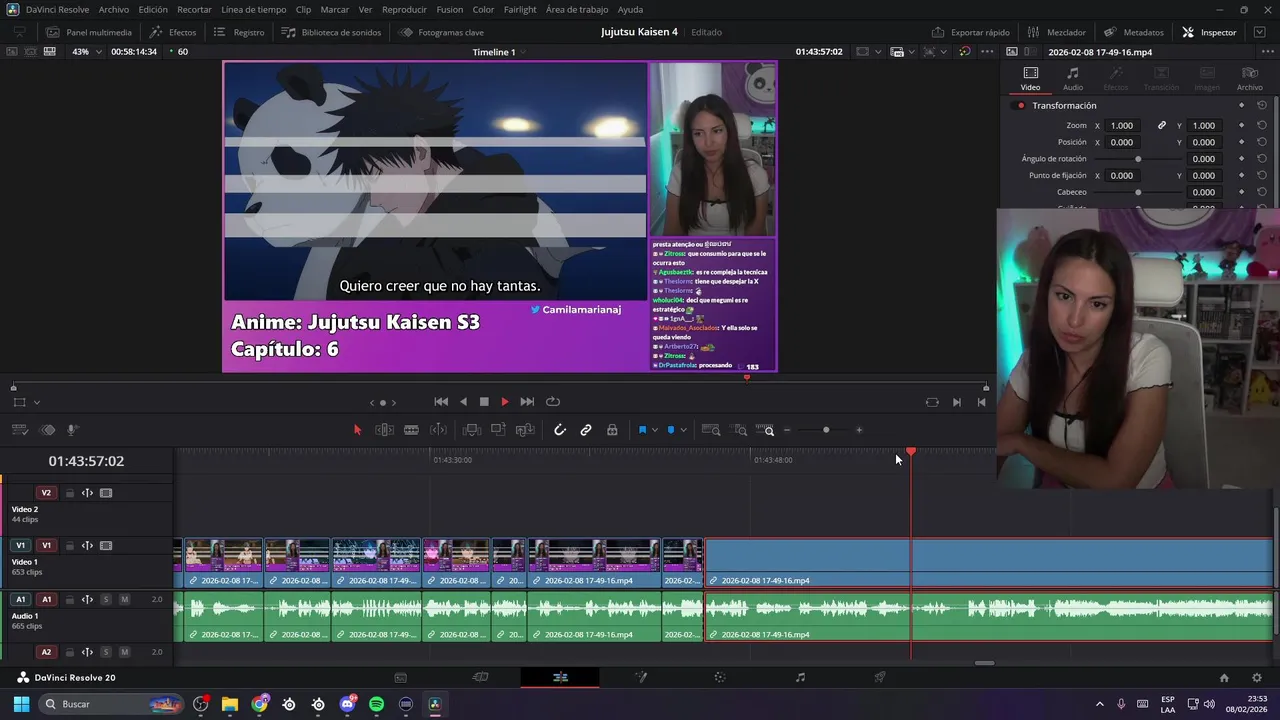Go to first frame of timeline
Image resolution: width=1280 pixels, height=720 pixels.
441,402
